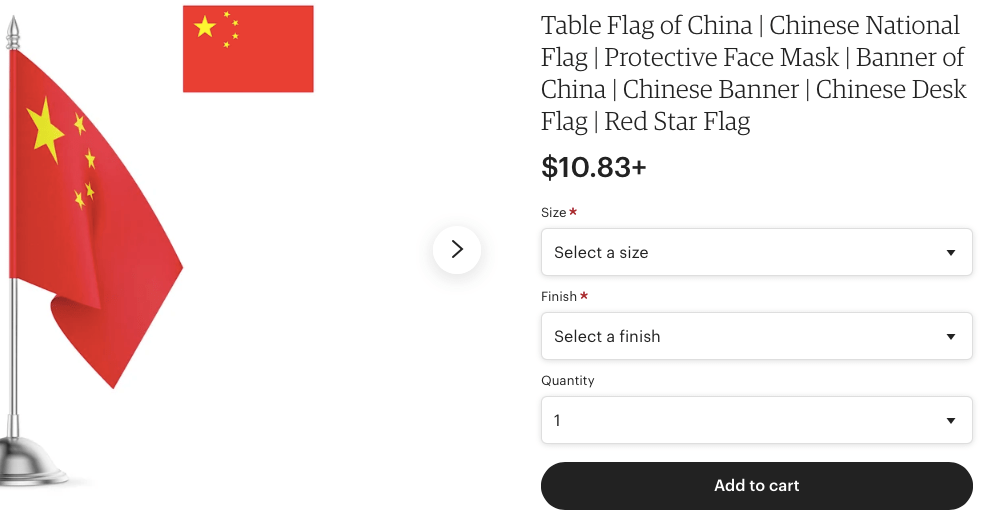The height and width of the screenshot is (526, 993).
Task: Click the Finish field label
Action: tap(559, 296)
